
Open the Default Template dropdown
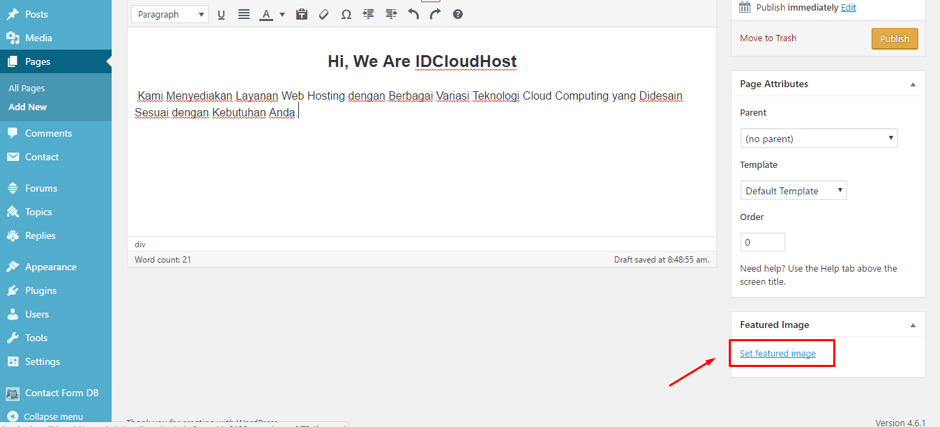(x=793, y=191)
